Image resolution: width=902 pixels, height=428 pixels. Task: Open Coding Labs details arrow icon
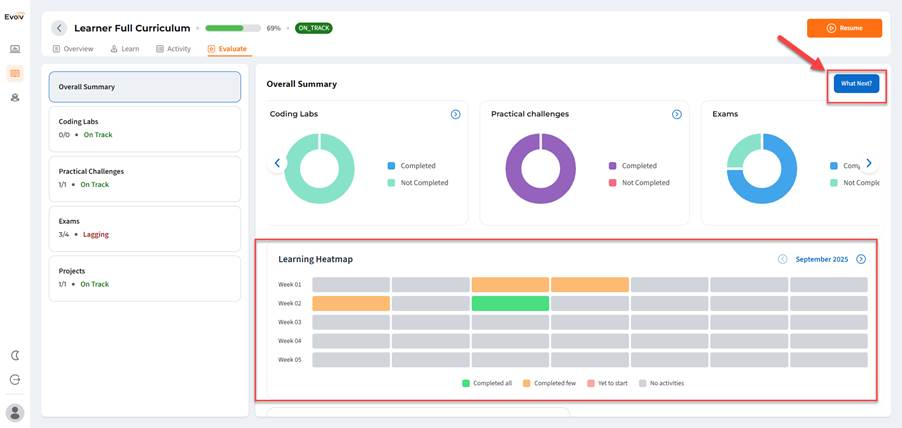click(x=455, y=114)
